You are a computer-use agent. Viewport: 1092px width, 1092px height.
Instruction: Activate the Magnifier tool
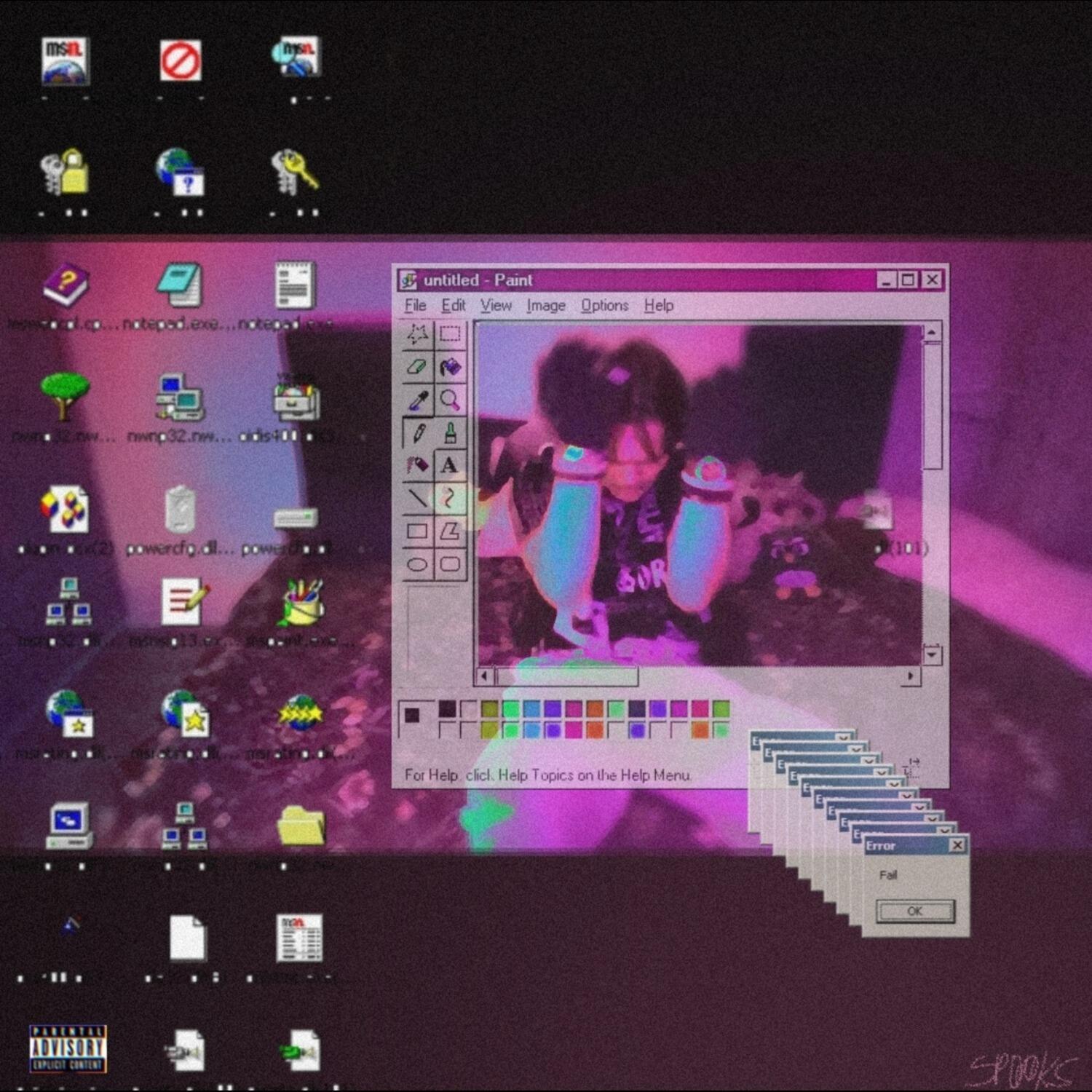(x=450, y=400)
